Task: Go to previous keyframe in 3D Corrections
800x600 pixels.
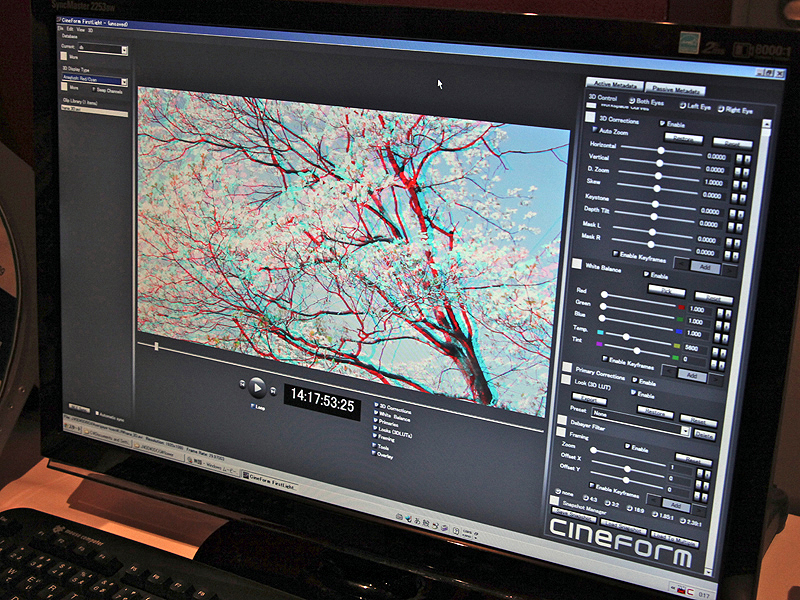Action: pyautogui.click(x=682, y=264)
